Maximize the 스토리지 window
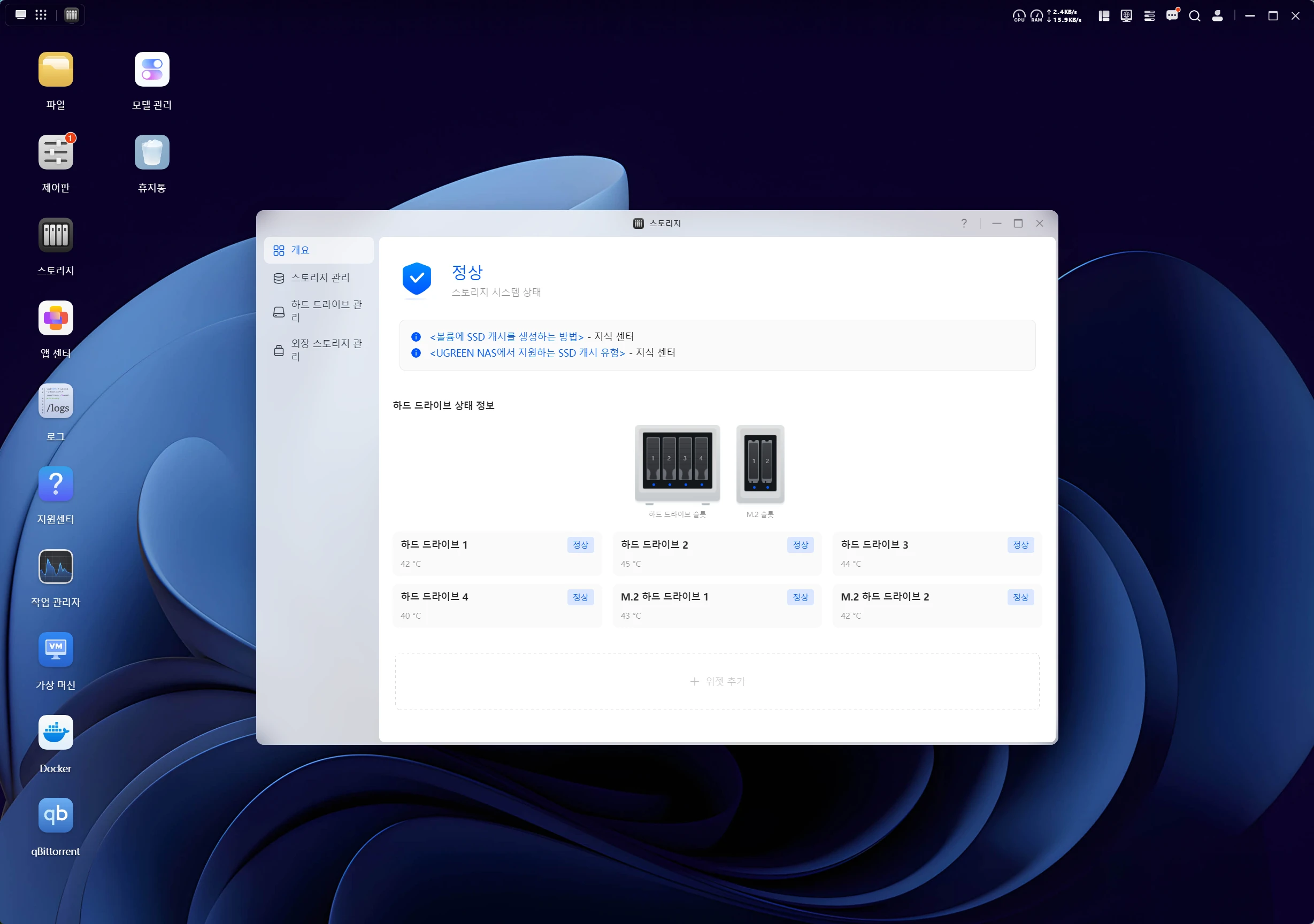This screenshot has height=924, width=1314. pos(1018,223)
